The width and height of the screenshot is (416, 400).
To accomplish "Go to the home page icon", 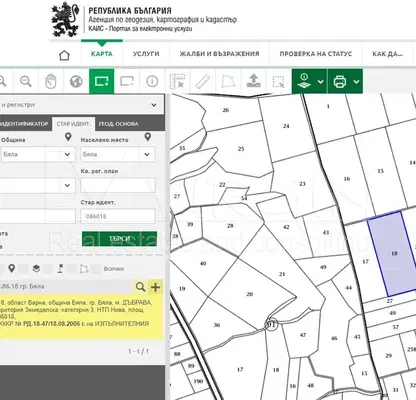I will pos(64,55).
